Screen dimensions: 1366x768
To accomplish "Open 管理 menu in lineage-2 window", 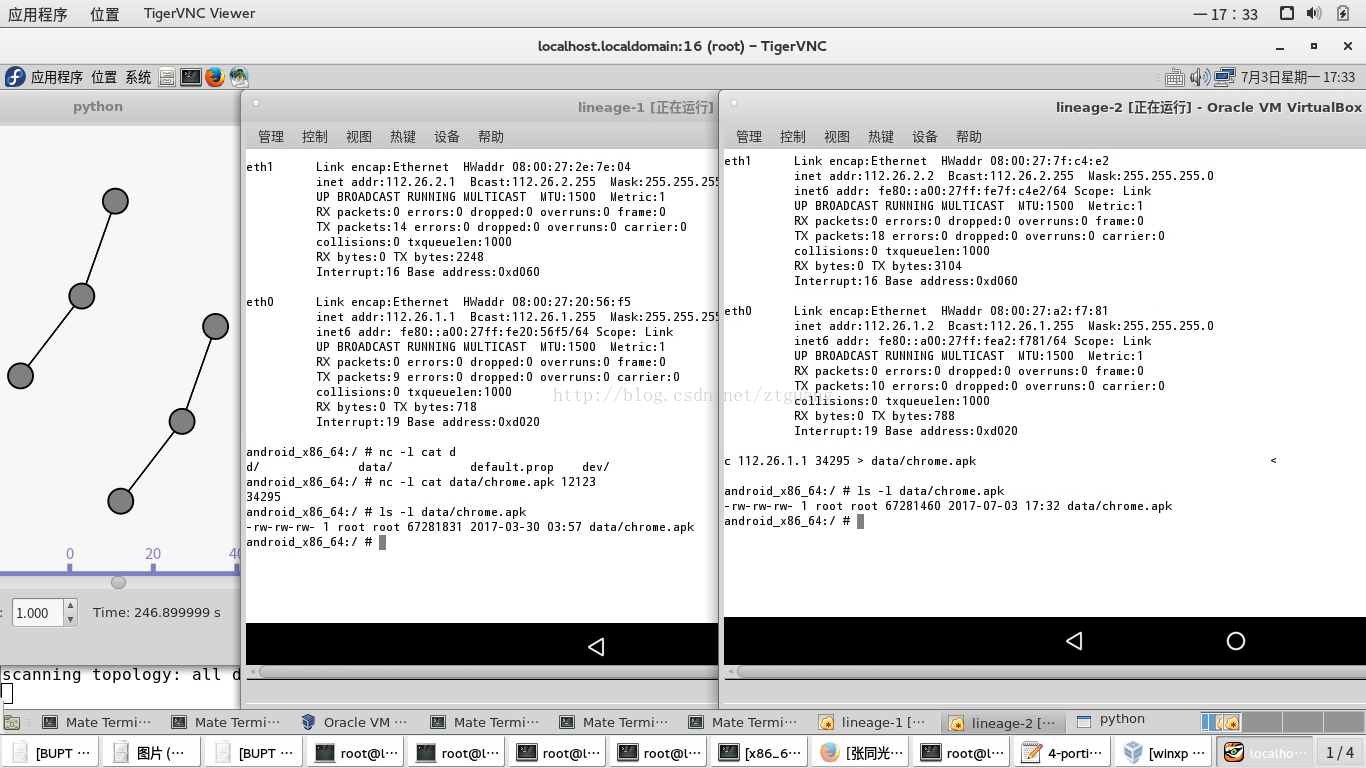I will click(749, 137).
